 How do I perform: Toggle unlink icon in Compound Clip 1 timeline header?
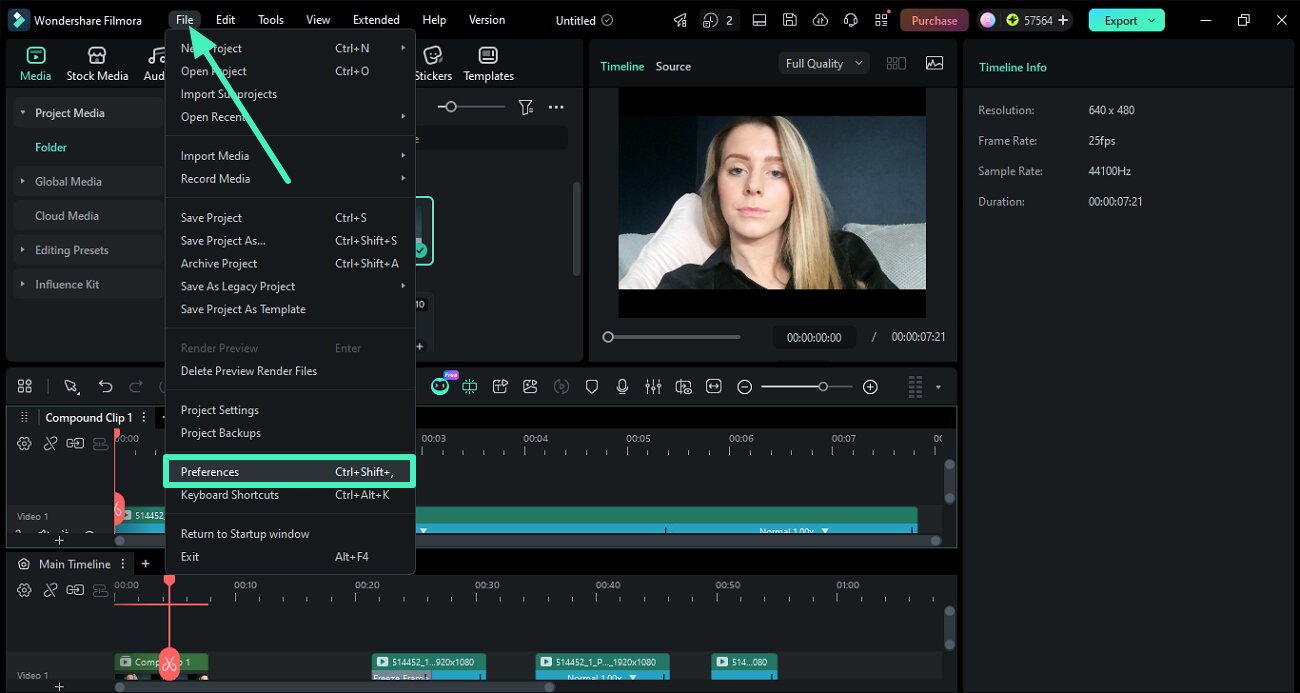click(50, 443)
